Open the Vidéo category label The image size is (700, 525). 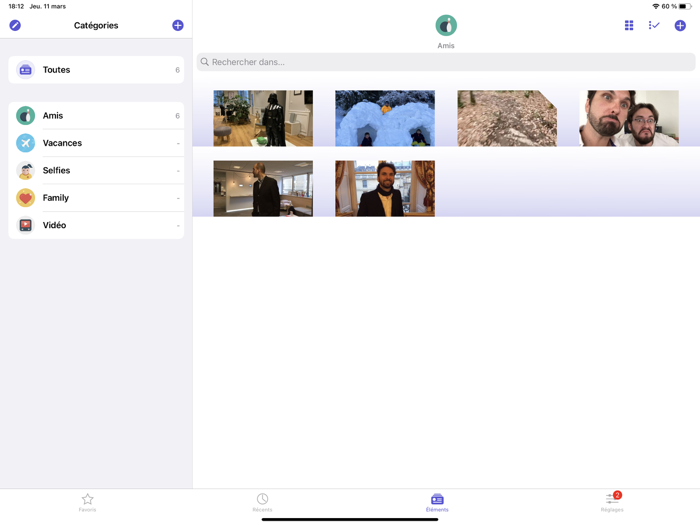[x=54, y=225]
